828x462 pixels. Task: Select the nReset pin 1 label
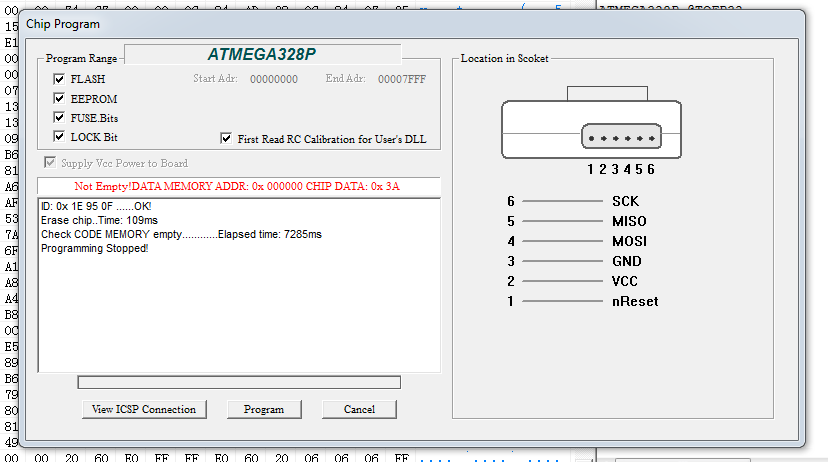pyautogui.click(x=635, y=301)
